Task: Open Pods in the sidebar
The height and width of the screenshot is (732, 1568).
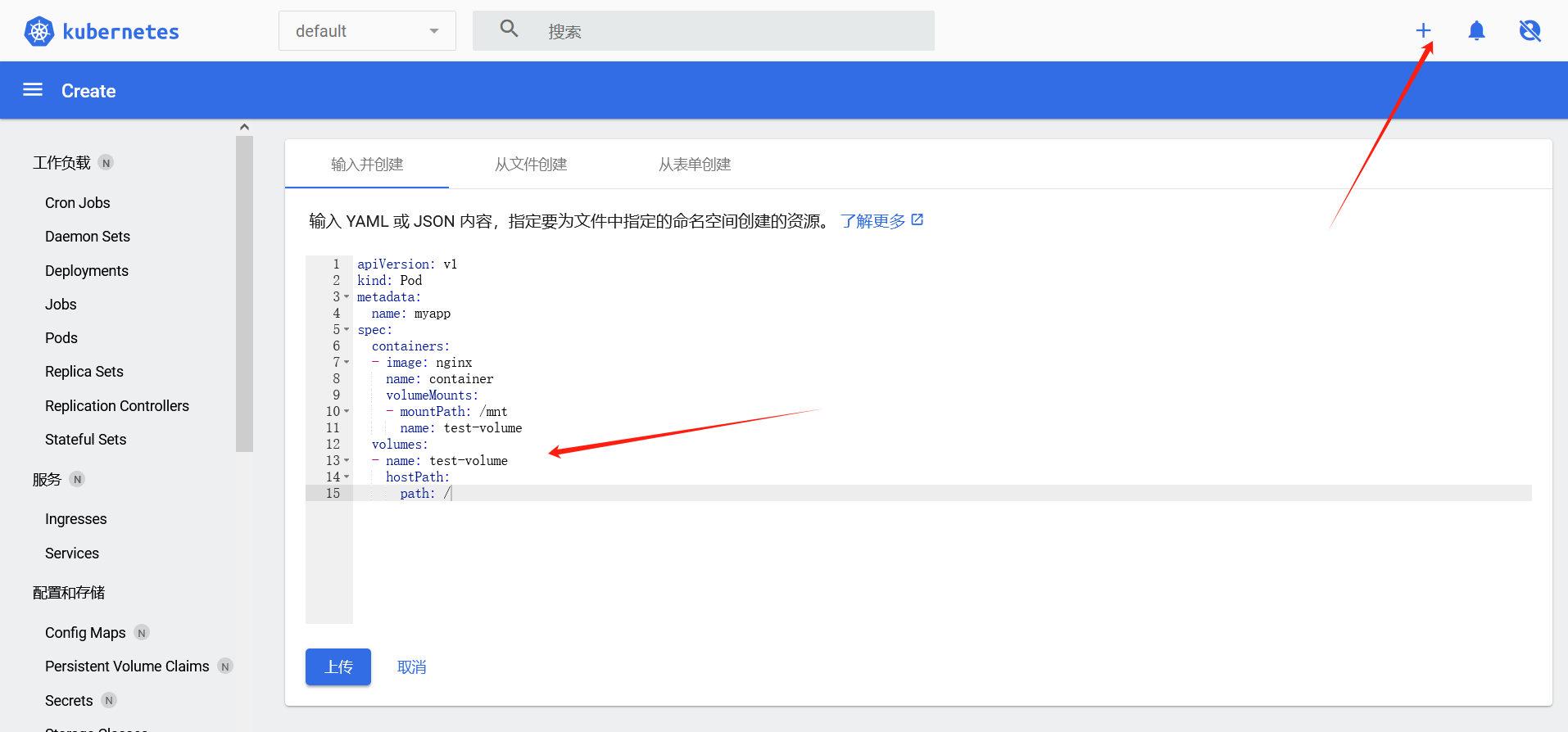Action: click(x=61, y=338)
